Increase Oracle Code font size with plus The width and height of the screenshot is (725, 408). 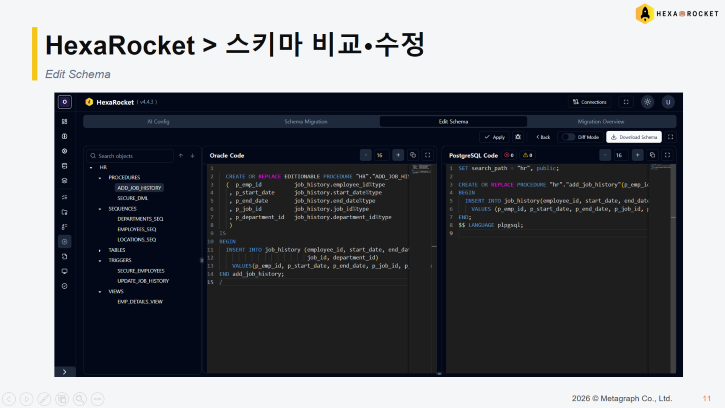click(398, 155)
